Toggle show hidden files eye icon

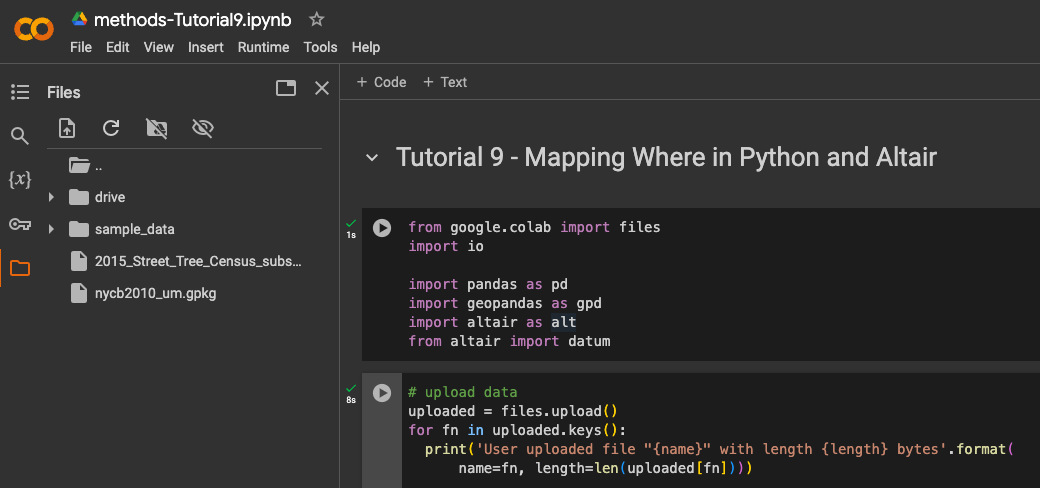click(203, 128)
